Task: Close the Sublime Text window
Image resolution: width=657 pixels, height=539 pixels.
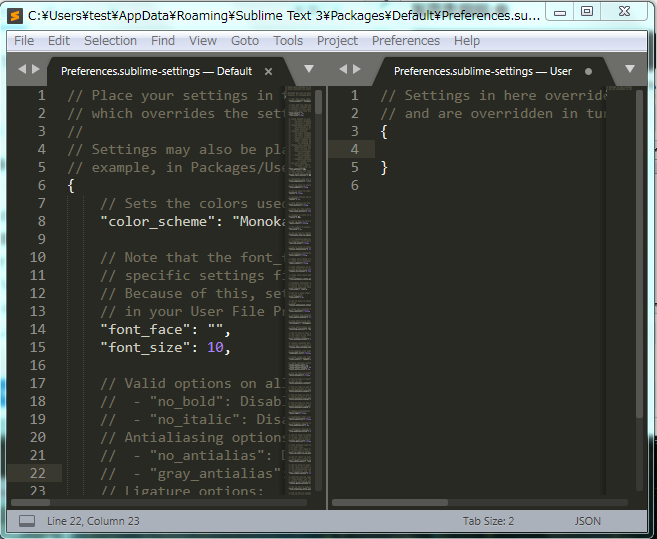Action: tap(624, 12)
